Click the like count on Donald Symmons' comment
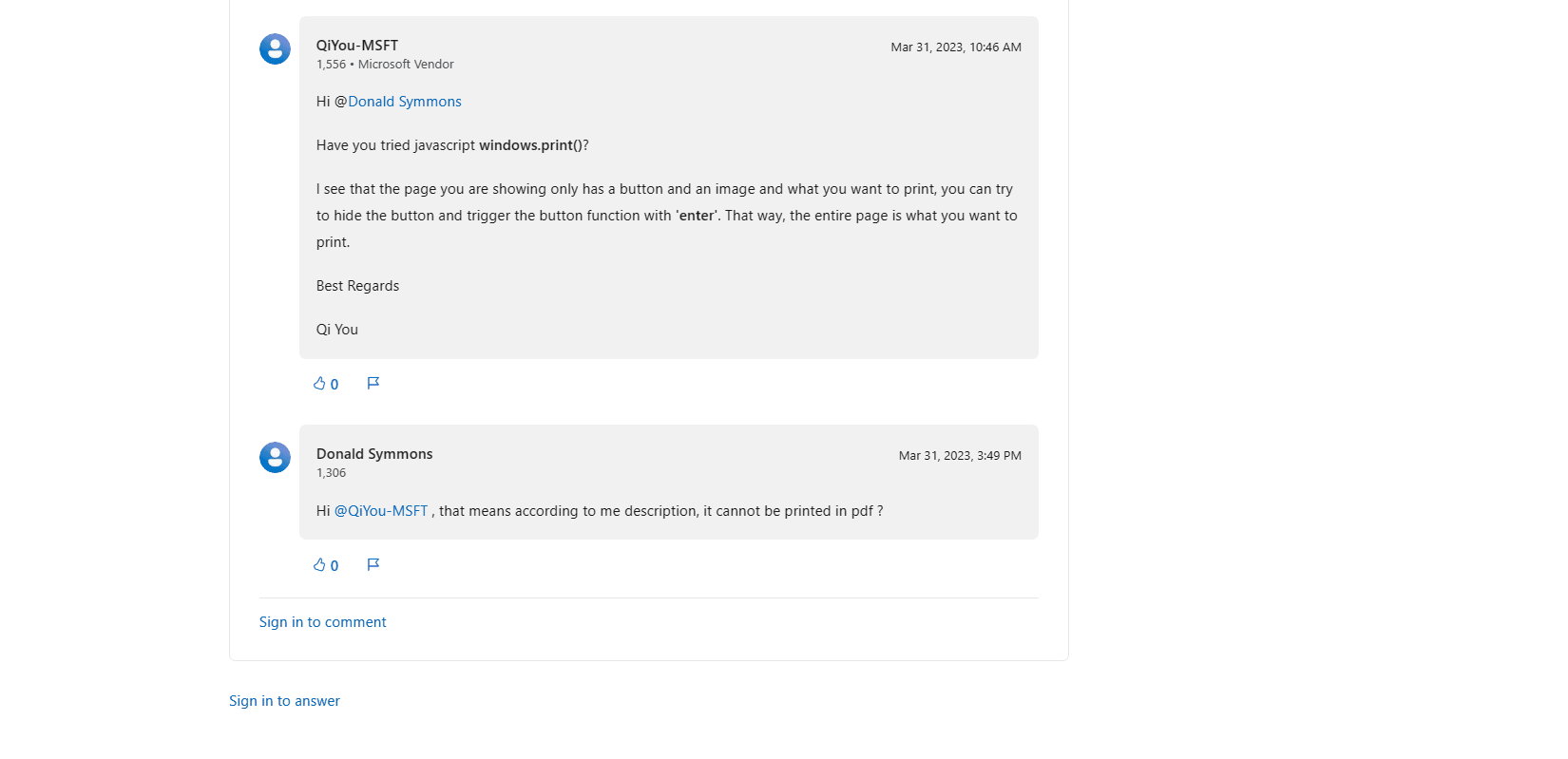 (x=335, y=566)
